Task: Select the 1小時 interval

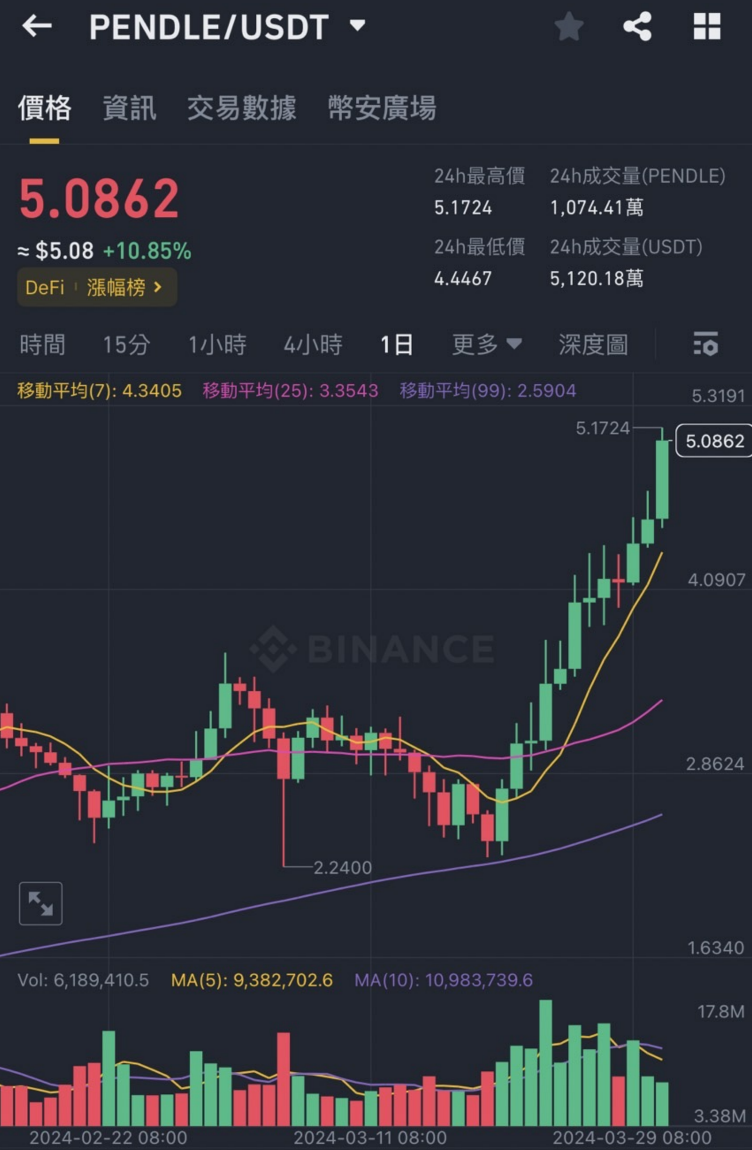Action: tap(217, 345)
